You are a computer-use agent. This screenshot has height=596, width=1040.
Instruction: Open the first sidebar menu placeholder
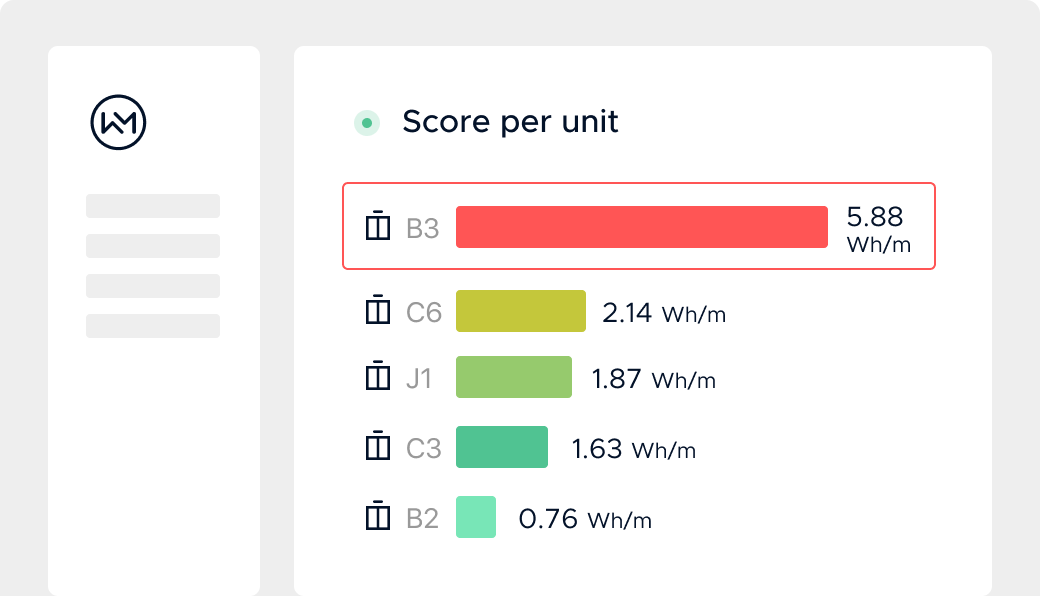point(153,206)
